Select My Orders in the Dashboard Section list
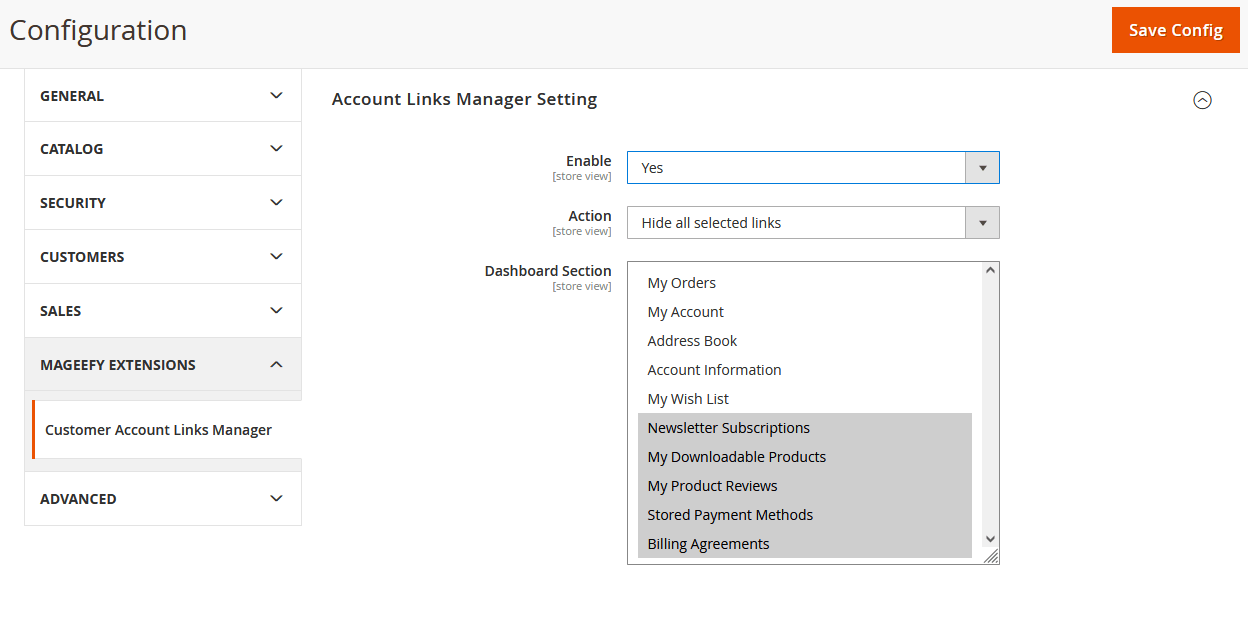The image size is (1248, 623). [x=682, y=283]
